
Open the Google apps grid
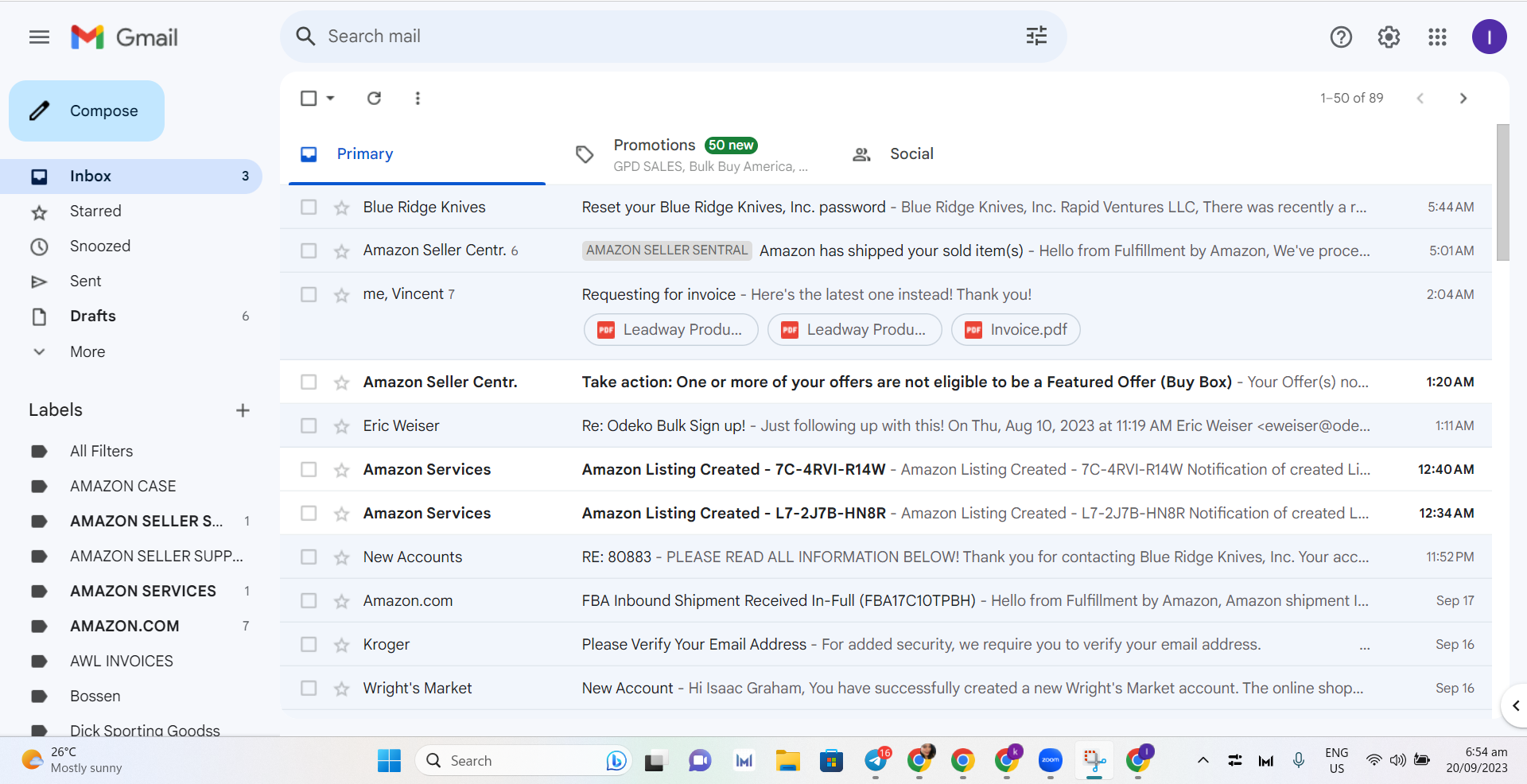(1437, 37)
